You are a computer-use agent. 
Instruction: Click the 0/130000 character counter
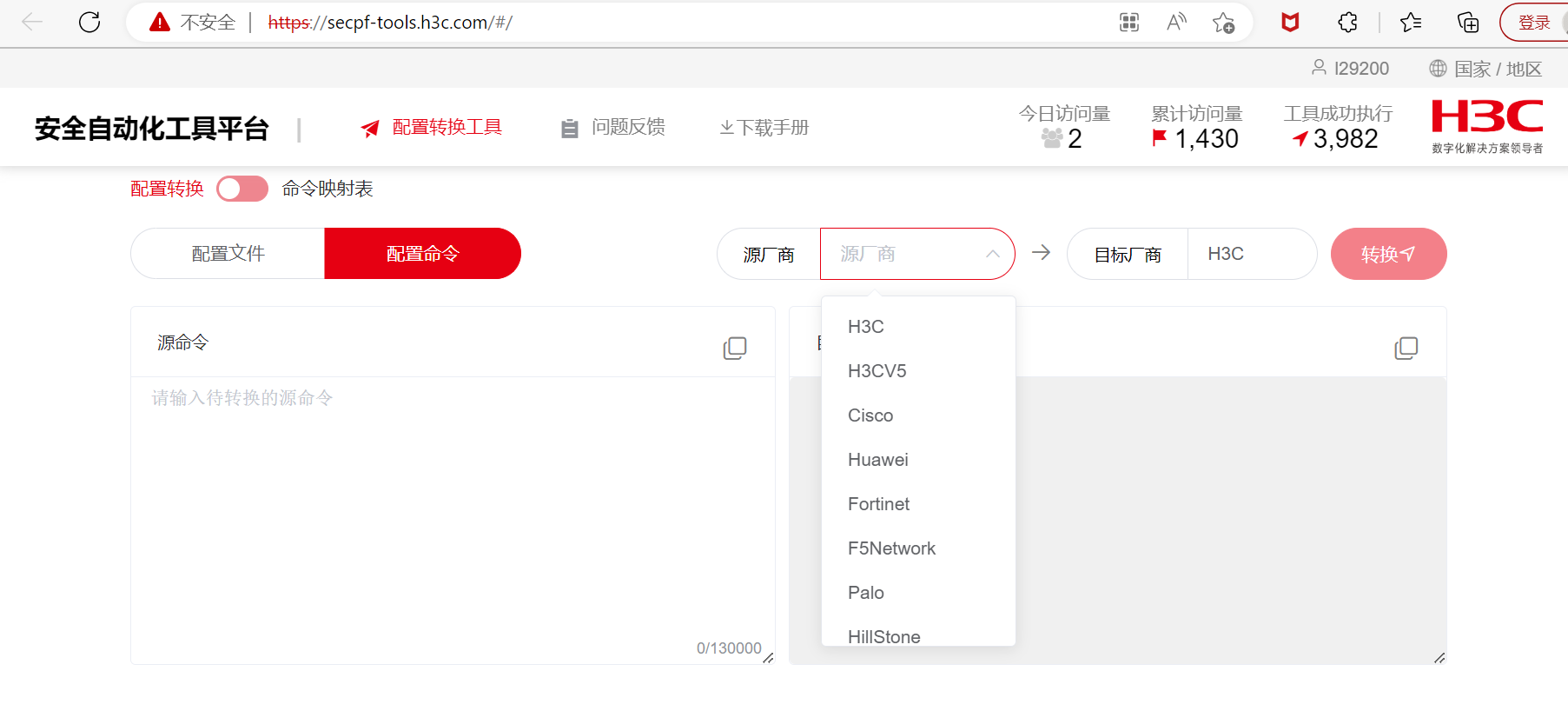729,648
